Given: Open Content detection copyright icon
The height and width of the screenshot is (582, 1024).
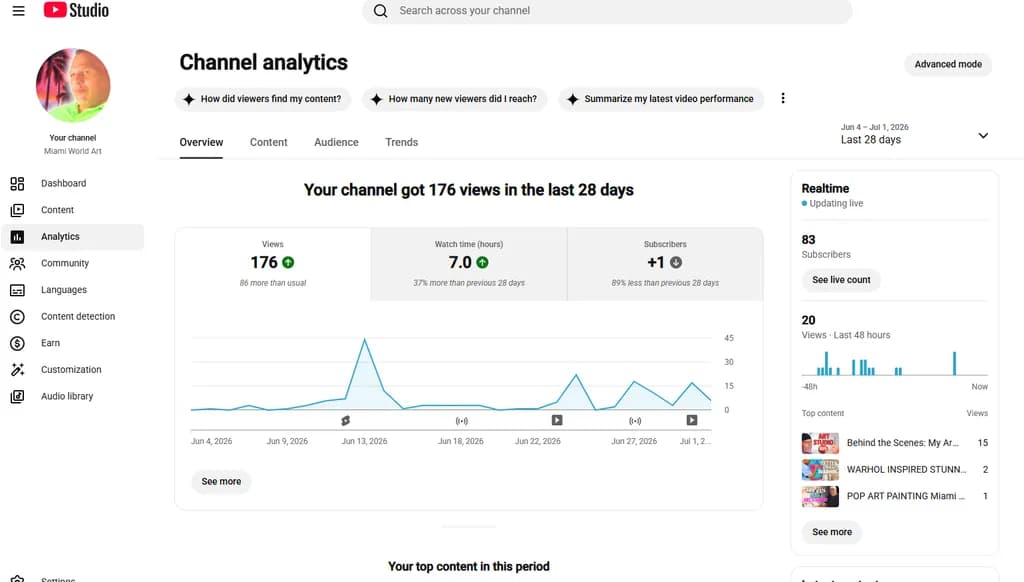Looking at the screenshot, I should pos(18,317).
